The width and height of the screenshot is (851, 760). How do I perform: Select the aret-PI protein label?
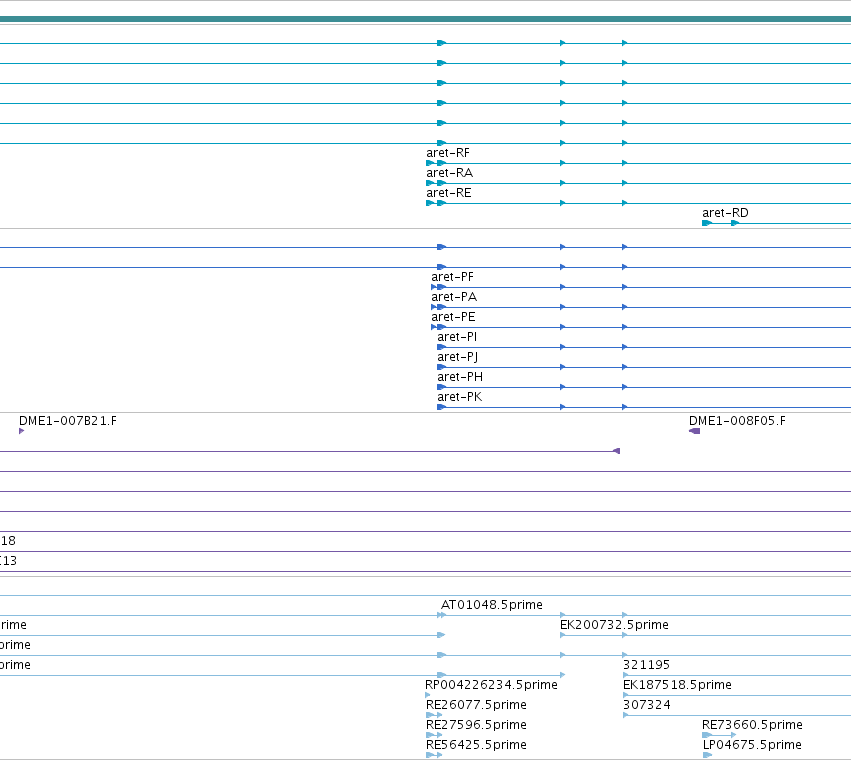457,337
